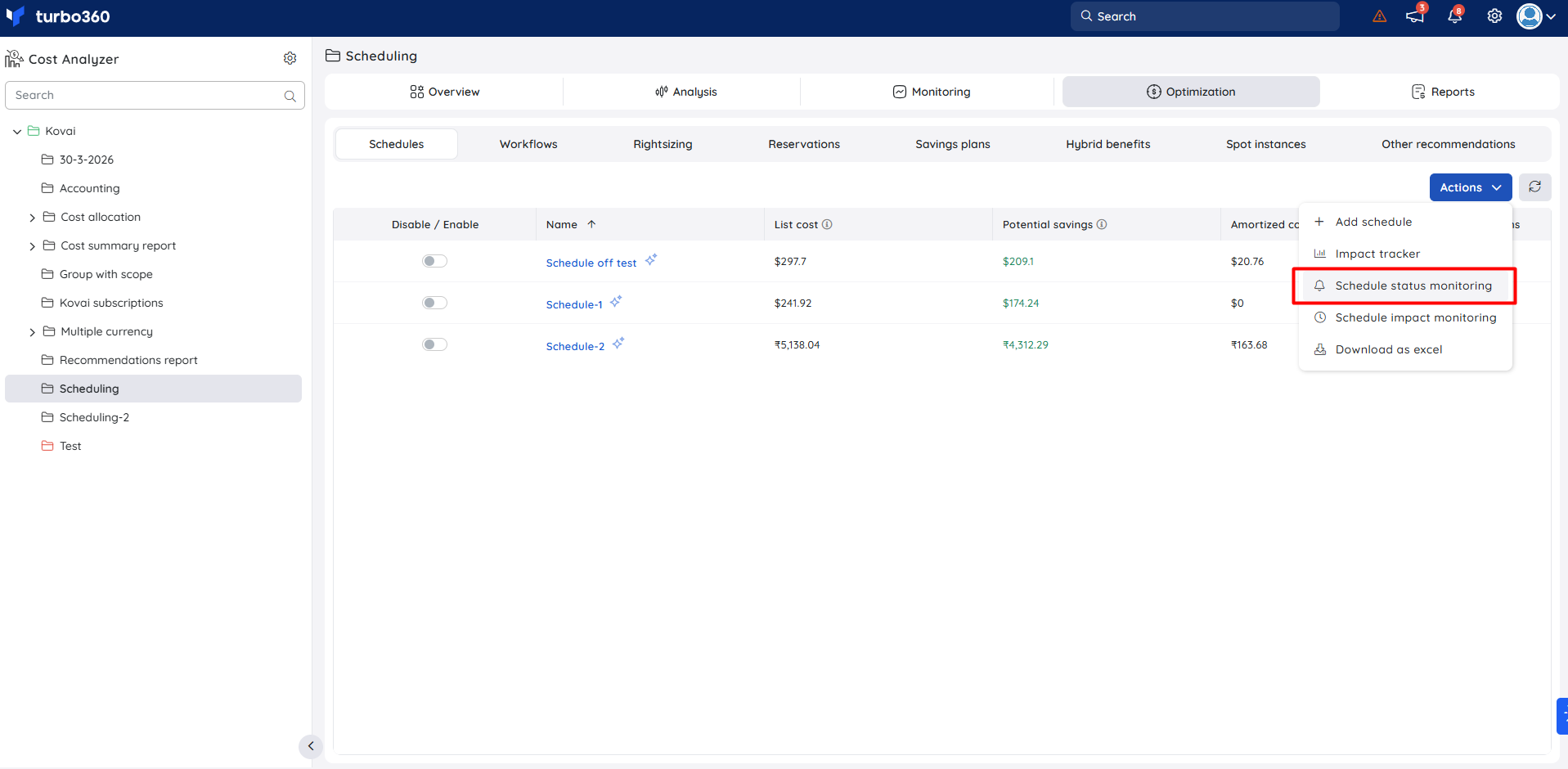Click AI sparkle icon next to Schedule-1
The height and width of the screenshot is (769, 1568).
616,301
